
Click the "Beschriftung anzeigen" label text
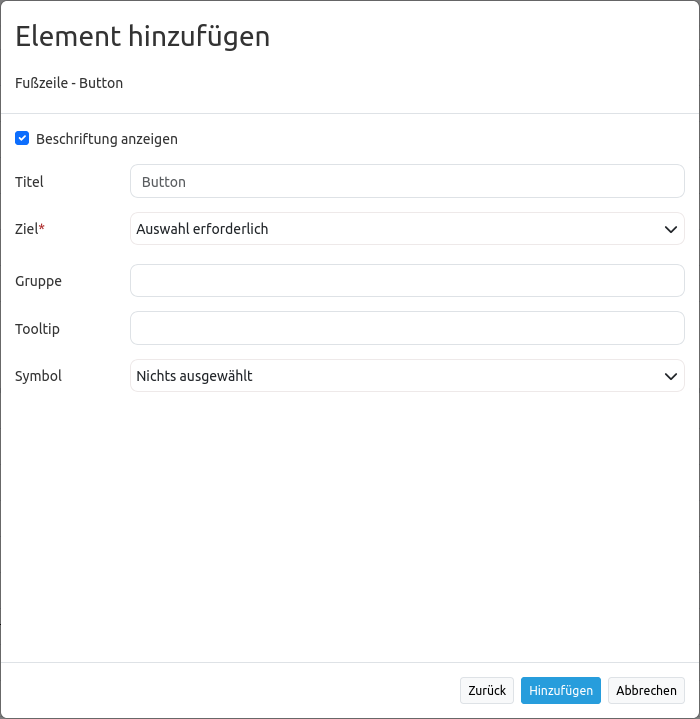107,139
